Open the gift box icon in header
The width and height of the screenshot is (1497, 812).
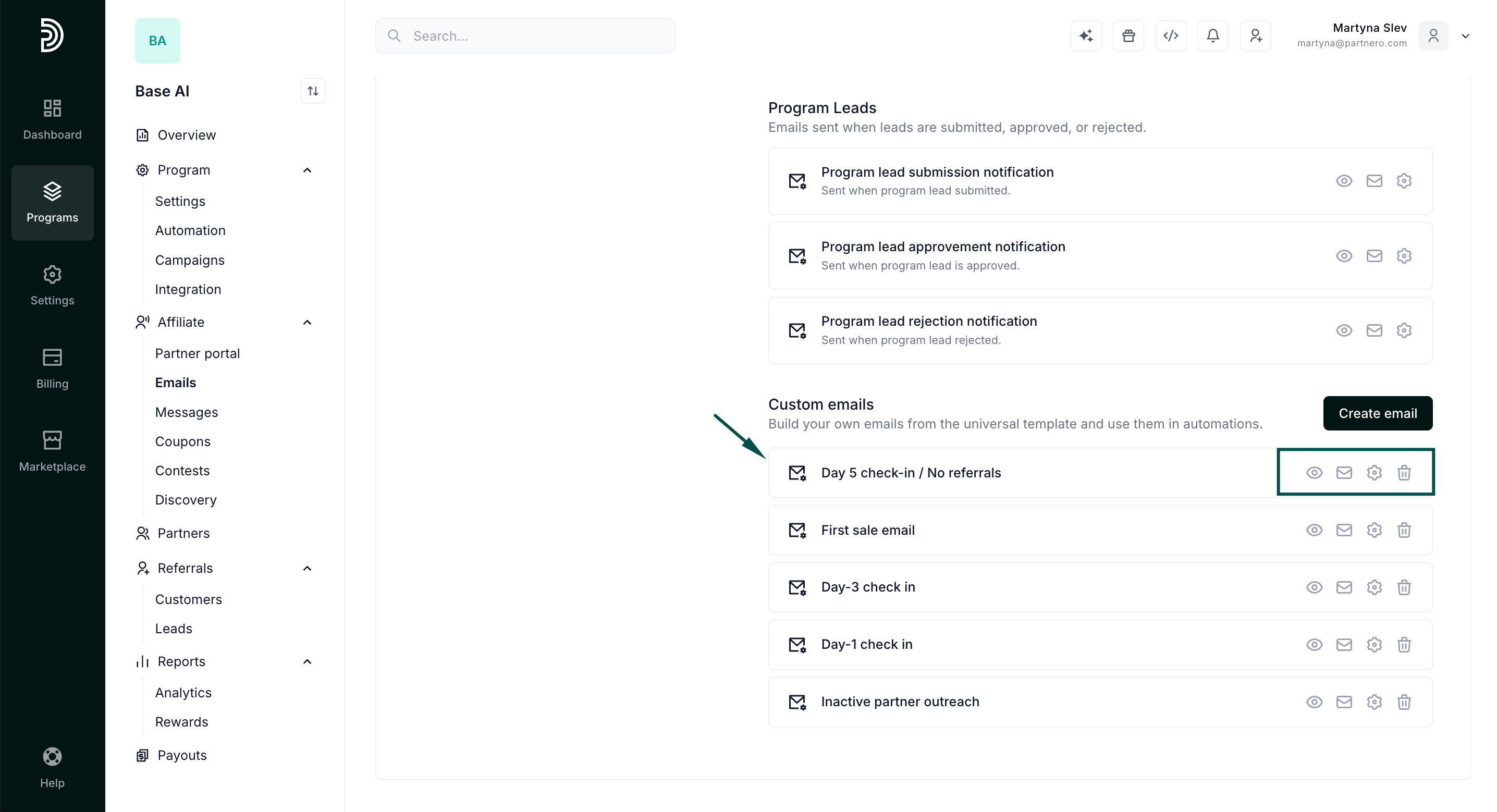(x=1128, y=36)
